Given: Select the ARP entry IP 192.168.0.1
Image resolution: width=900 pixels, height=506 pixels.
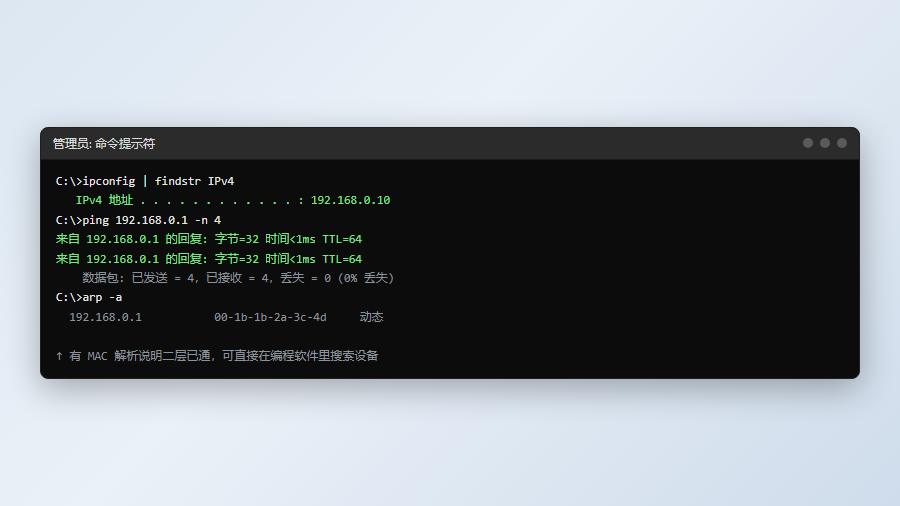Looking at the screenshot, I should click(105, 317).
